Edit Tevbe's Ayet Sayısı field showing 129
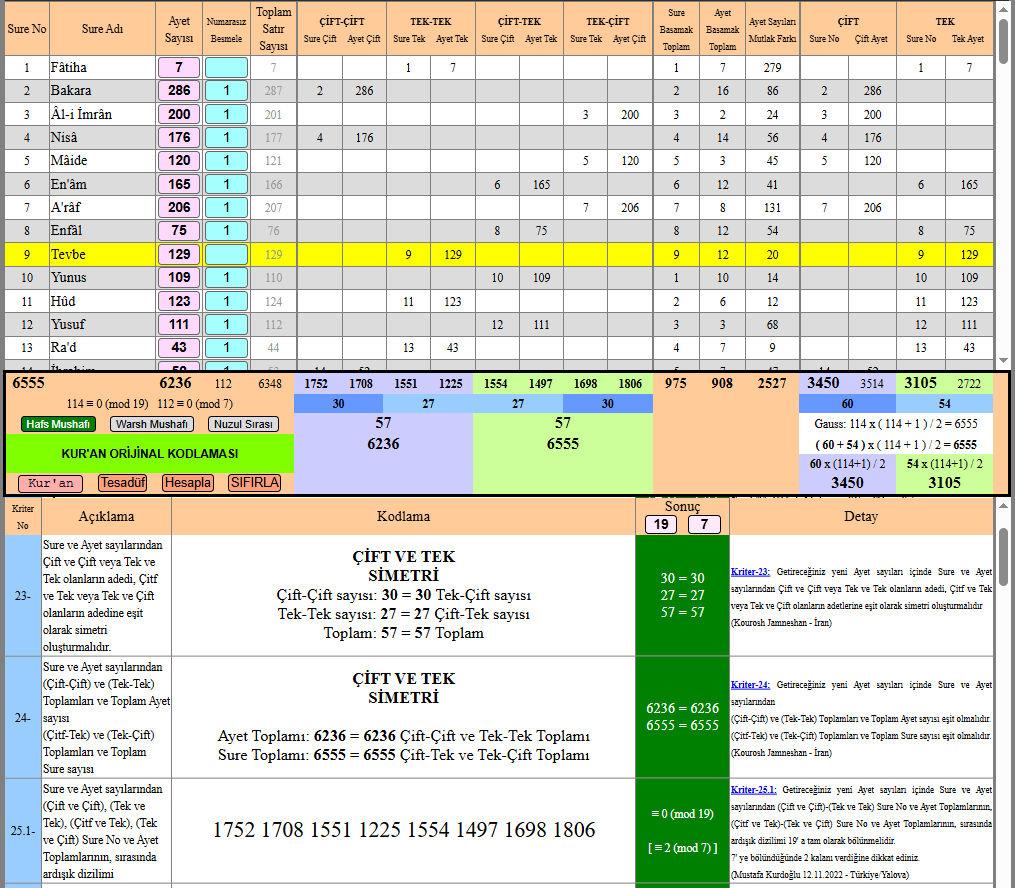Viewport: 1015px width, 888px height. (179, 254)
